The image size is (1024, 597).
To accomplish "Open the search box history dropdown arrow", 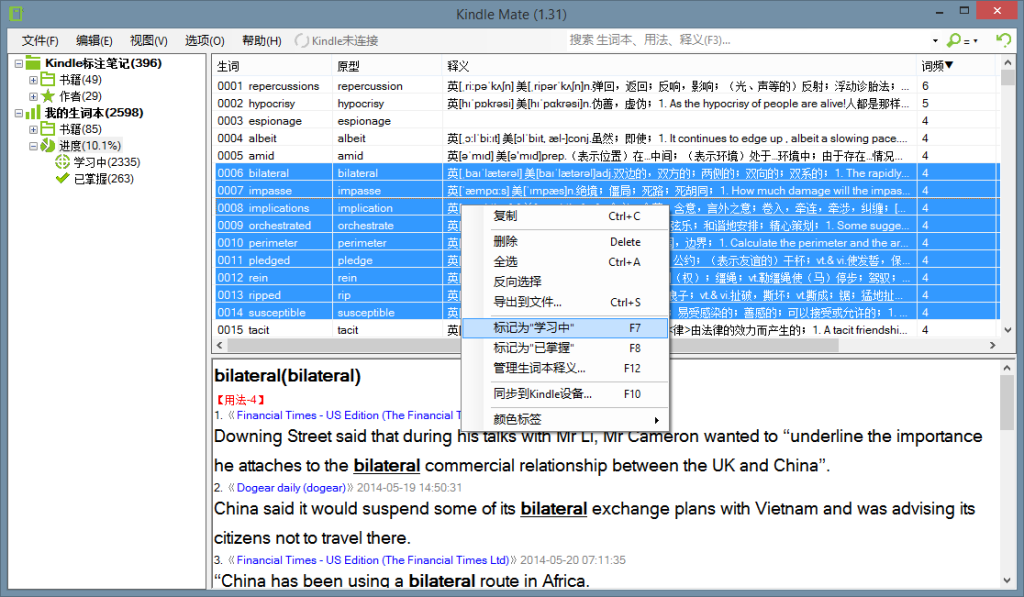I will [935, 40].
